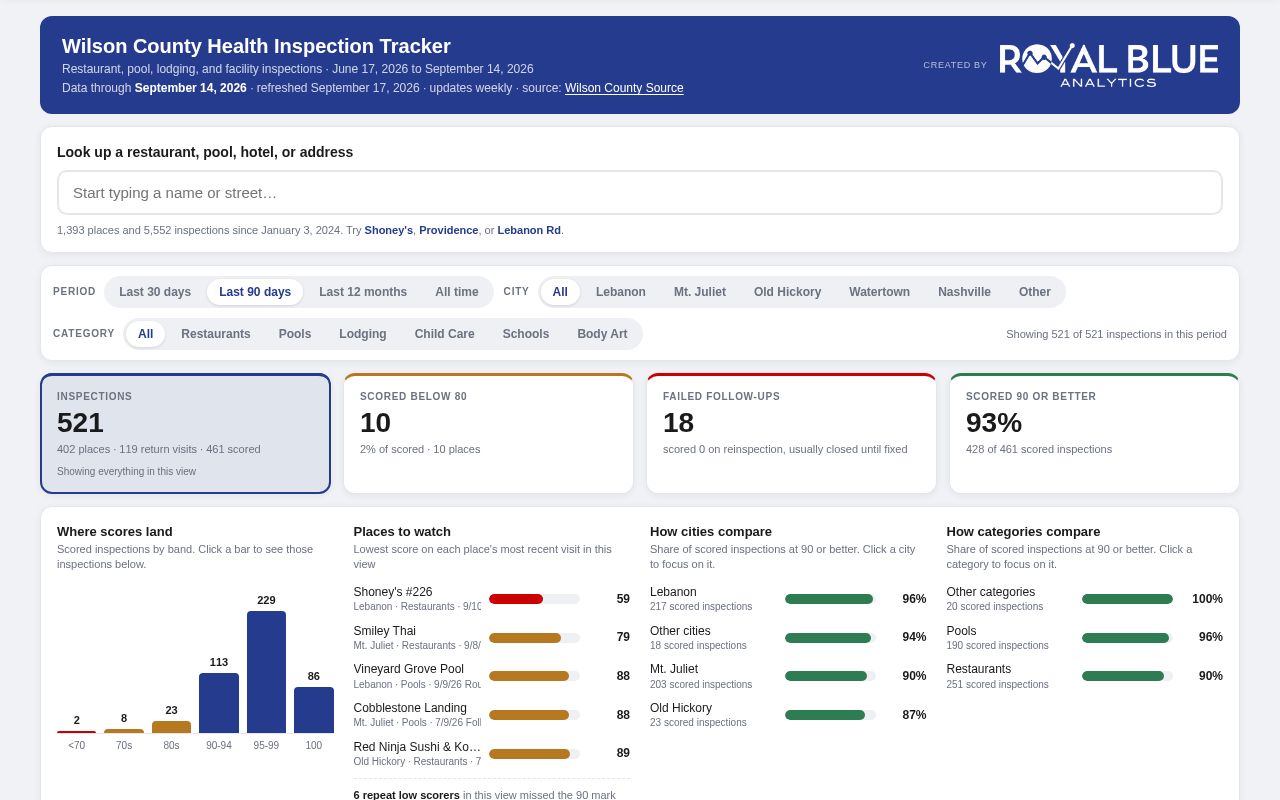Open Shoney's #226 in Places to watch
Image resolution: width=1280 pixels, height=800 pixels.
492,599
